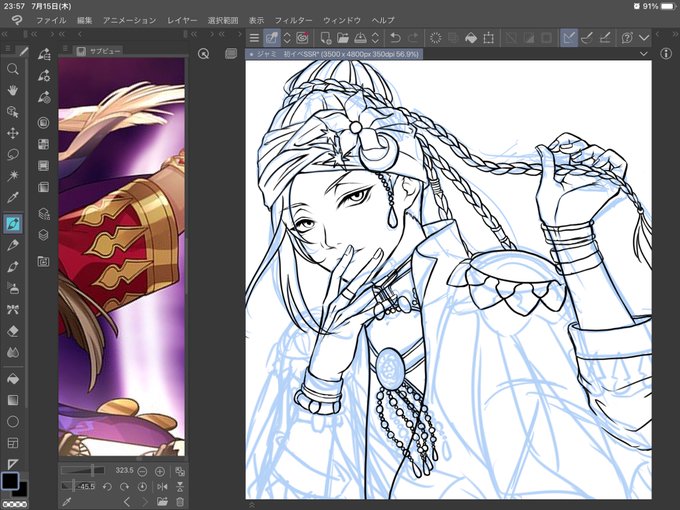Open the フィルター menu
The height and width of the screenshot is (510, 680).
[x=293, y=20]
